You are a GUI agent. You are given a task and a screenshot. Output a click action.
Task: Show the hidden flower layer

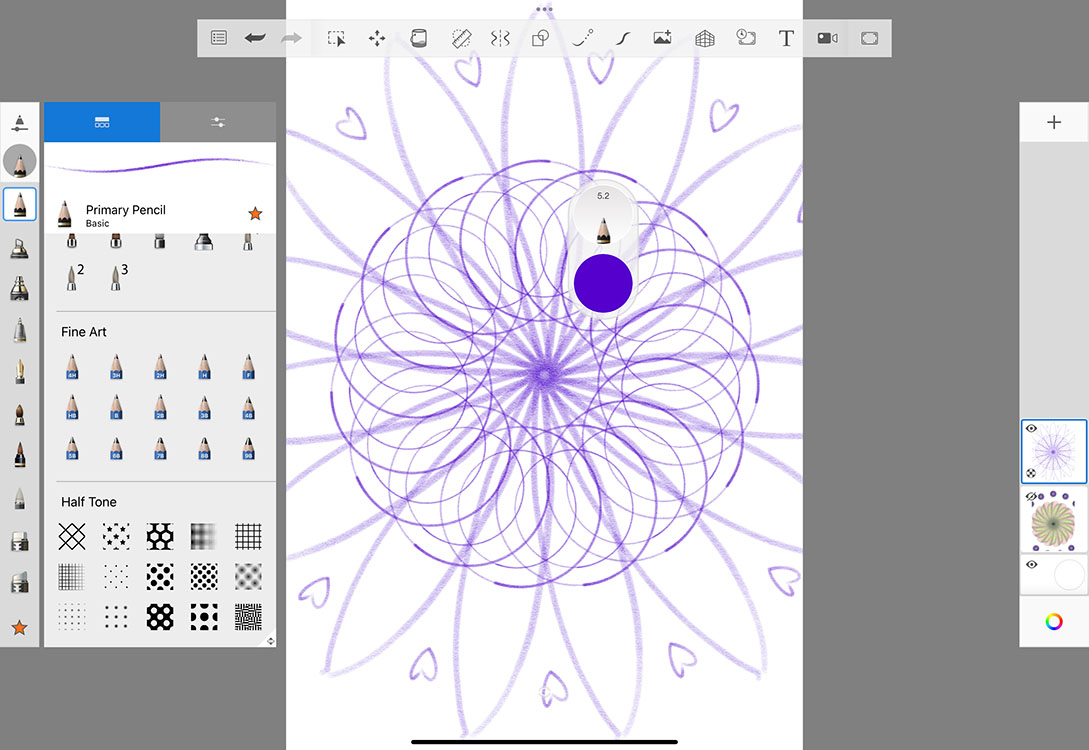[1031, 495]
